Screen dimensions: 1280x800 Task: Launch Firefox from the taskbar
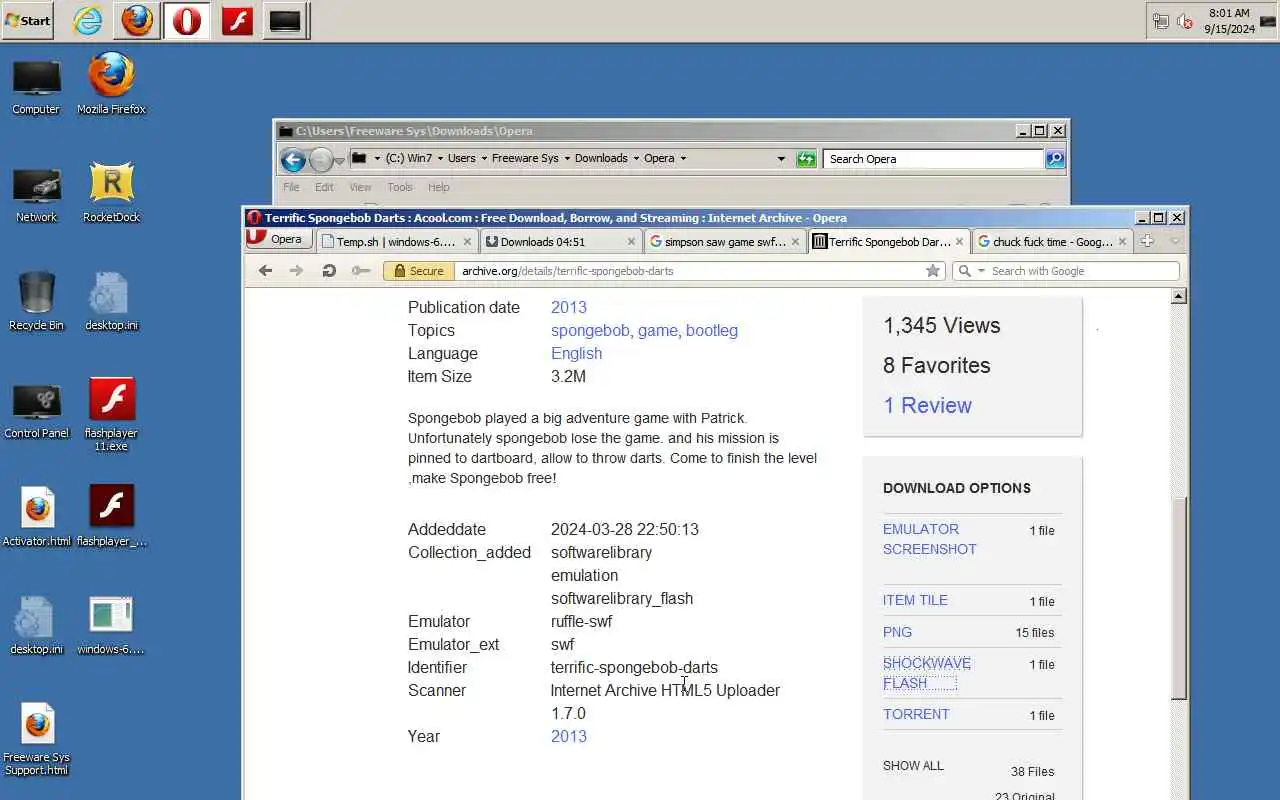coord(137,20)
